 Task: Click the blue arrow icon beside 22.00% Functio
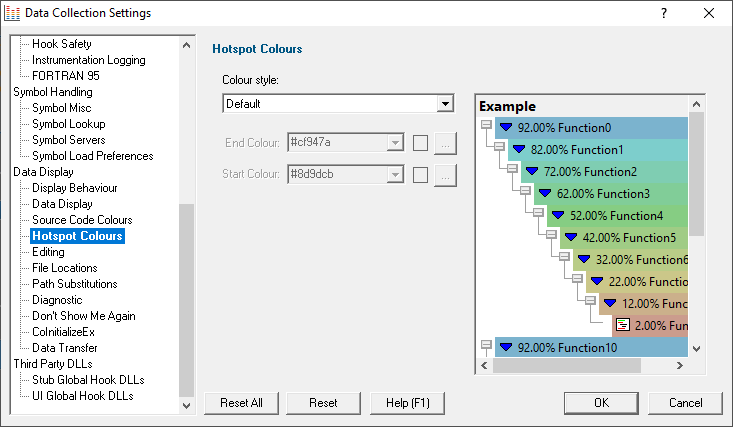596,281
